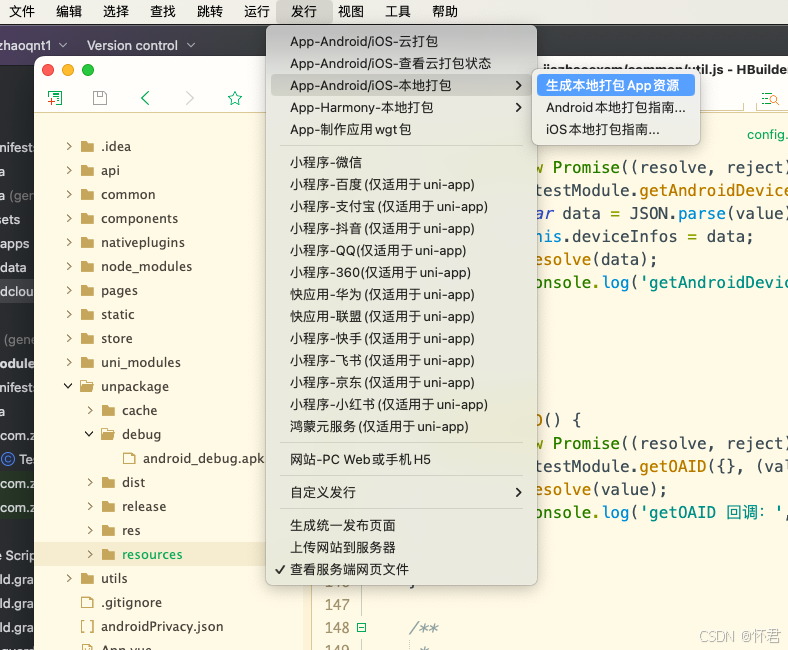Choose 快应用-华为 publish option
This screenshot has height=650, width=788.
pyautogui.click(x=401, y=295)
